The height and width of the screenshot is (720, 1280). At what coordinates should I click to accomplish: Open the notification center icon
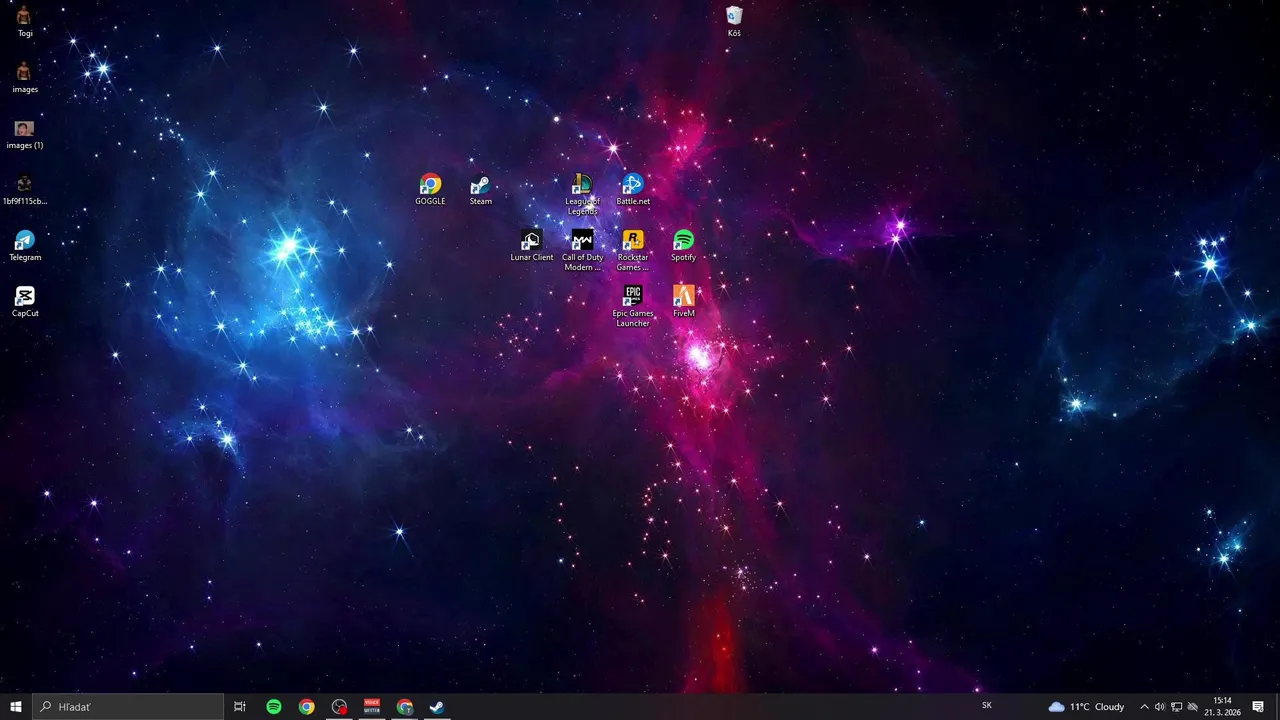point(1258,707)
